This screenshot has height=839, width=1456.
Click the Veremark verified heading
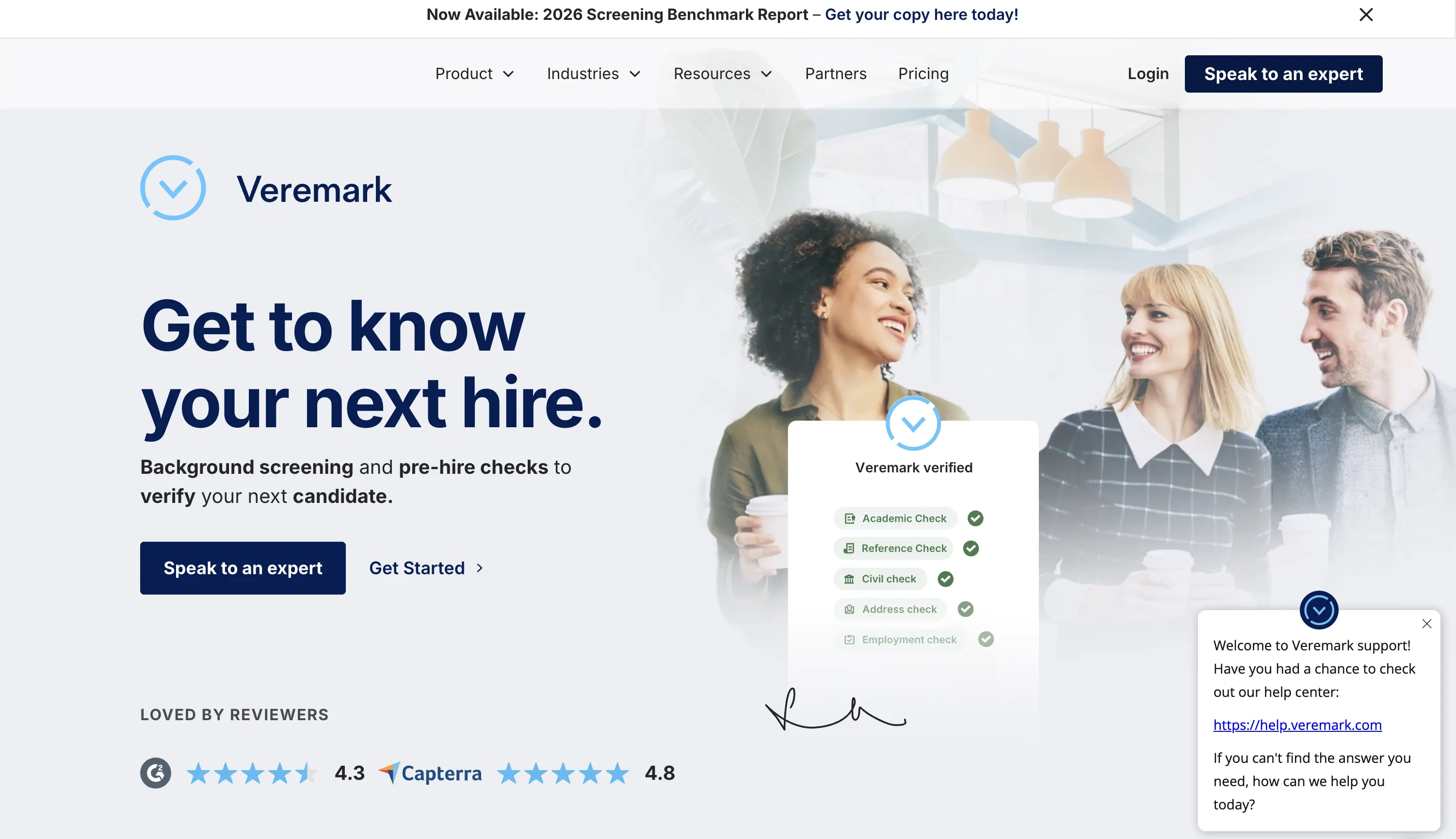[x=914, y=468]
